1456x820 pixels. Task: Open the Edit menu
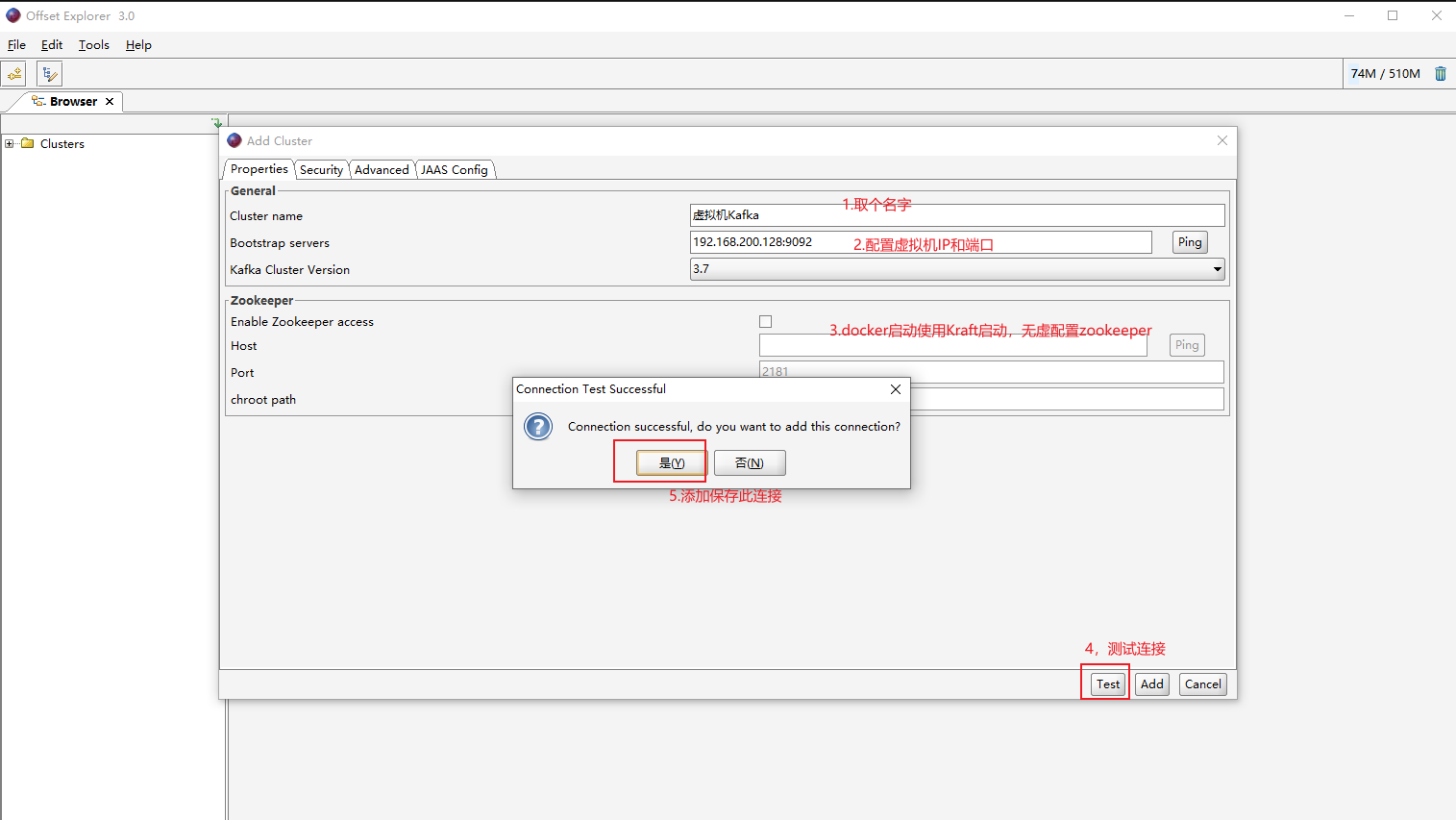[52, 45]
